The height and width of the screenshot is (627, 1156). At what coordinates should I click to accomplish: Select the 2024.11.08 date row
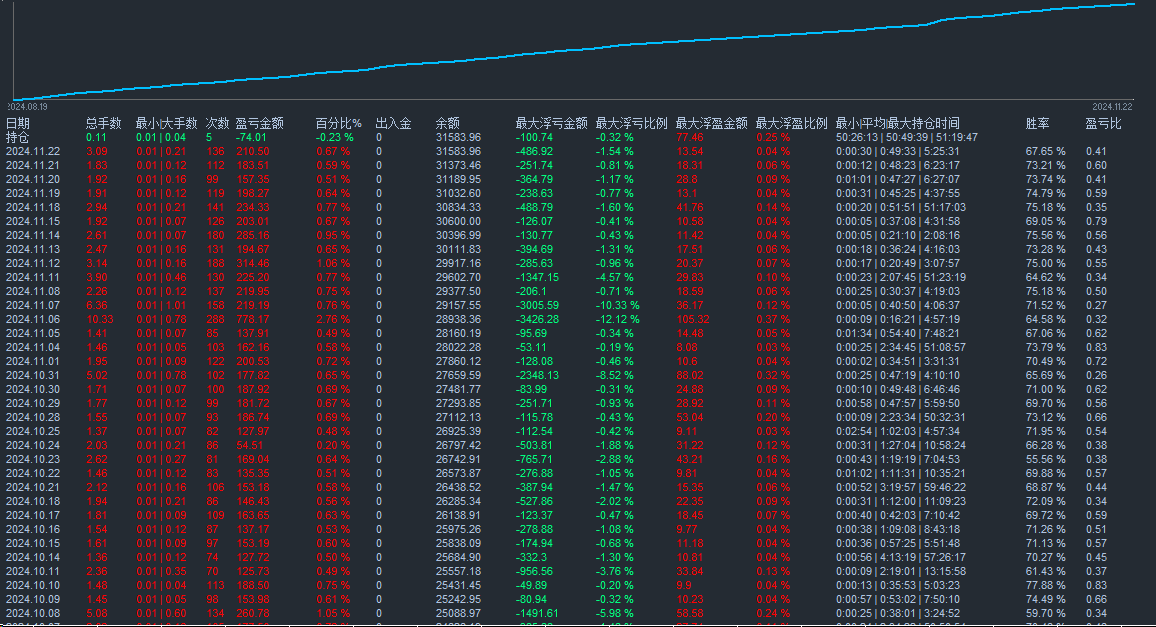(33, 291)
